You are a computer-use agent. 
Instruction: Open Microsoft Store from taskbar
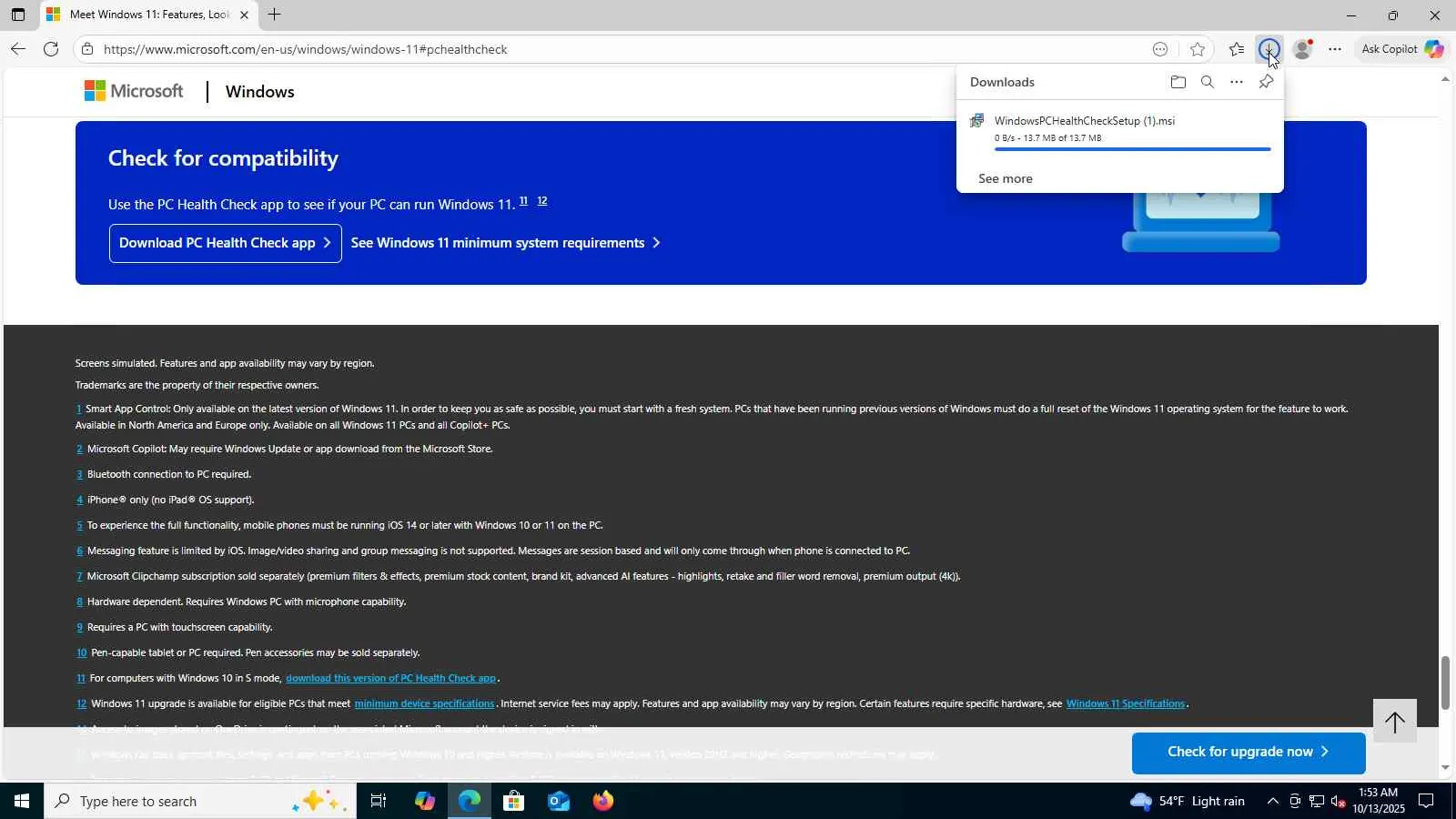513,801
